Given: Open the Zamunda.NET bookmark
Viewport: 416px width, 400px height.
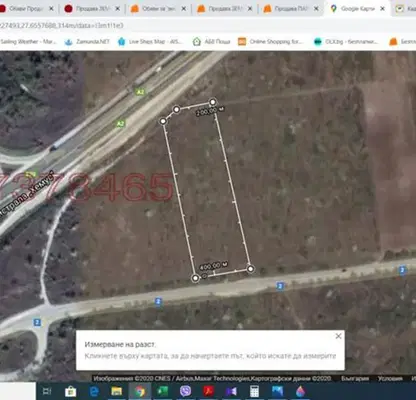Looking at the screenshot, I should [x=87, y=42].
